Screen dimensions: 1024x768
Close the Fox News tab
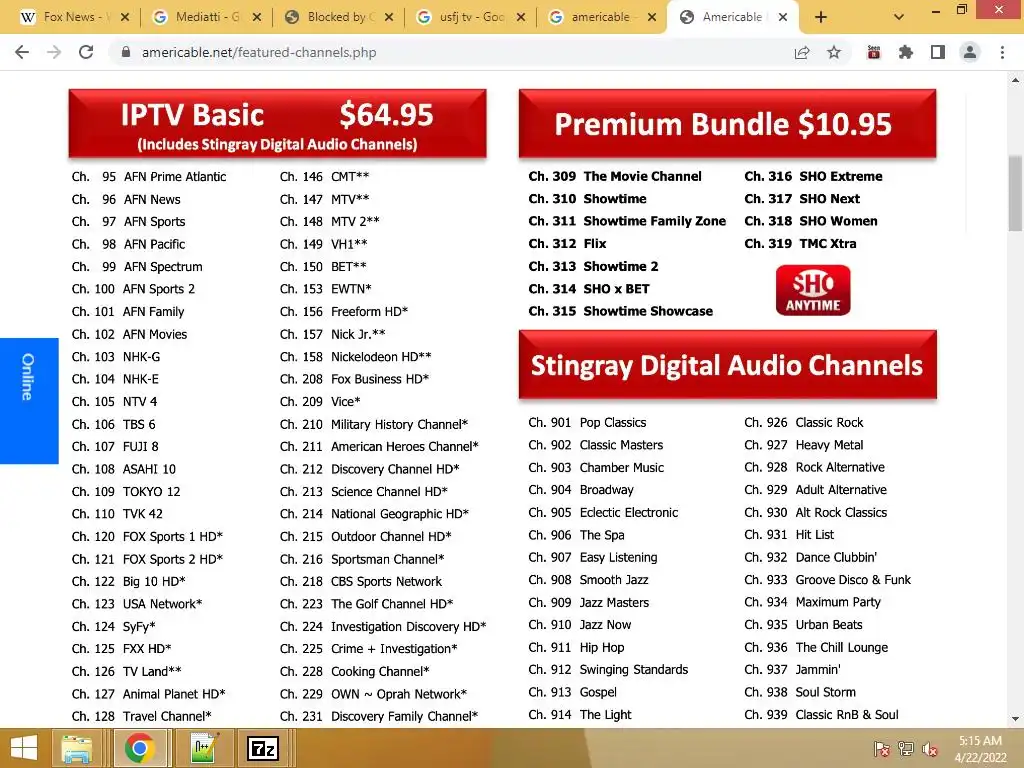coord(125,18)
